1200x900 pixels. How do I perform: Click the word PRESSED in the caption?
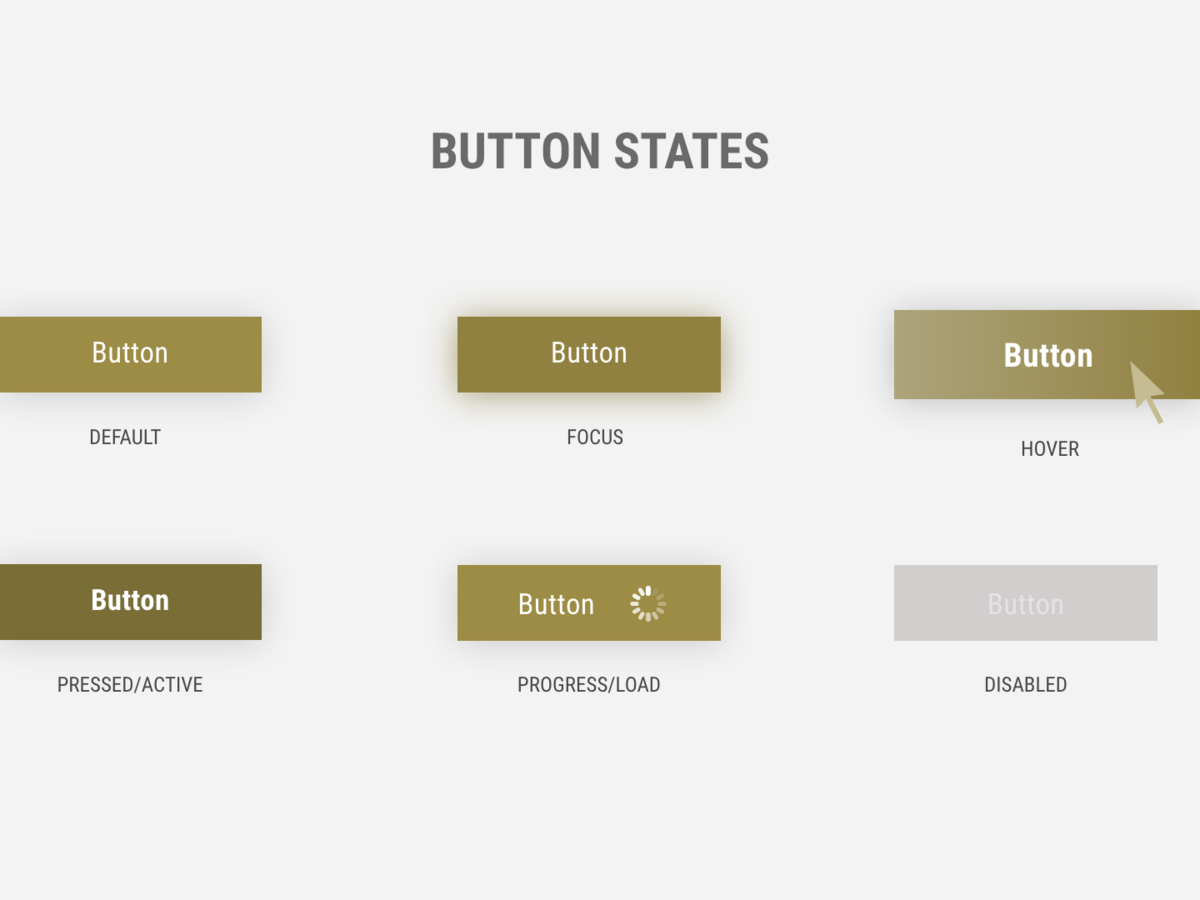coord(96,685)
